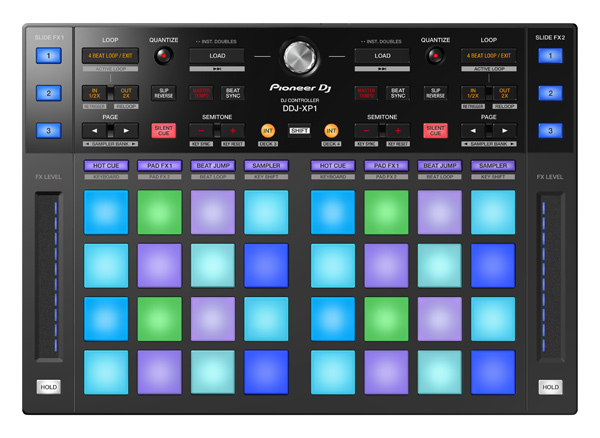Switch left deck pads to BEAT JUMP mode
The width and height of the screenshot is (600, 438).
(x=213, y=166)
